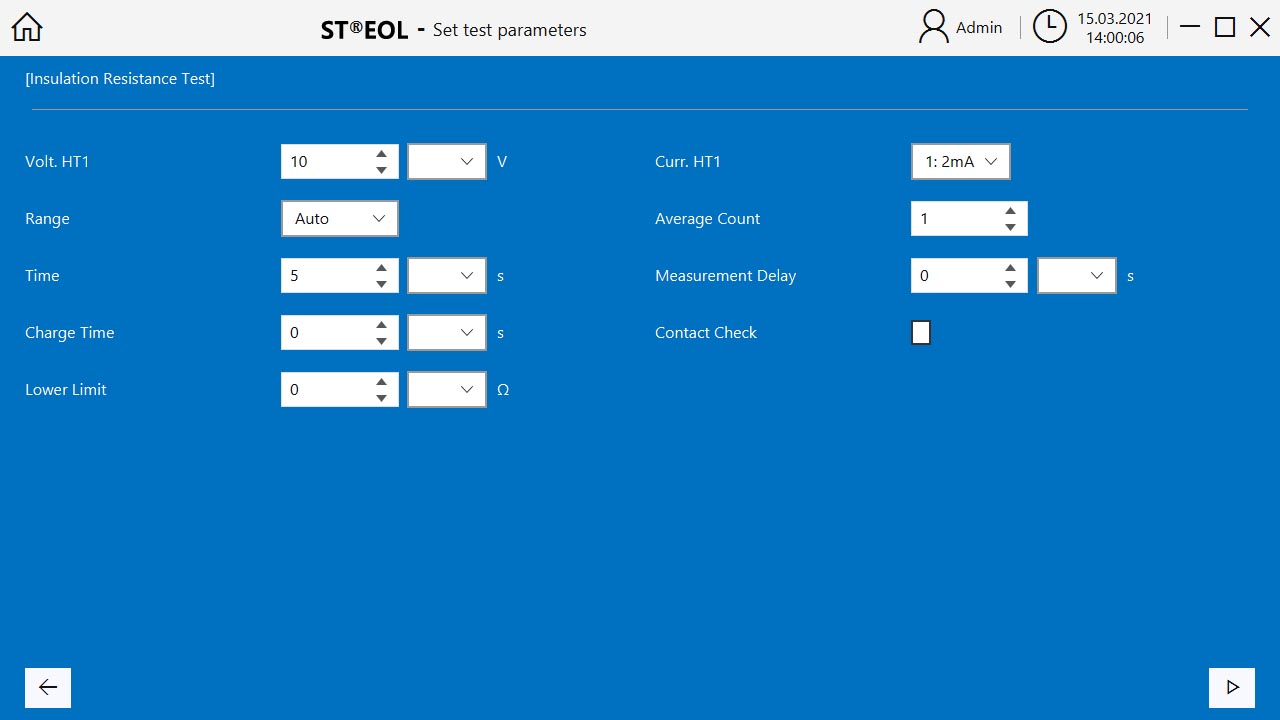Enable the Contact Check checkbox
1280x720 pixels.
click(x=921, y=333)
